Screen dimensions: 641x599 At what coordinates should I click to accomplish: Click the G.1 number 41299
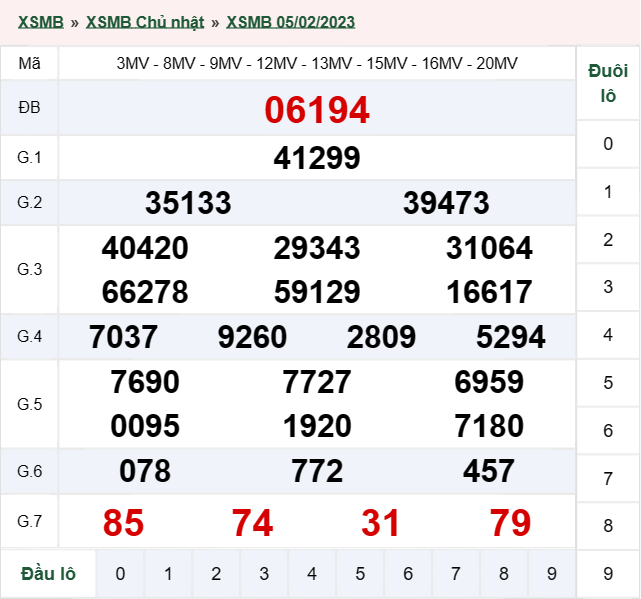click(x=317, y=158)
